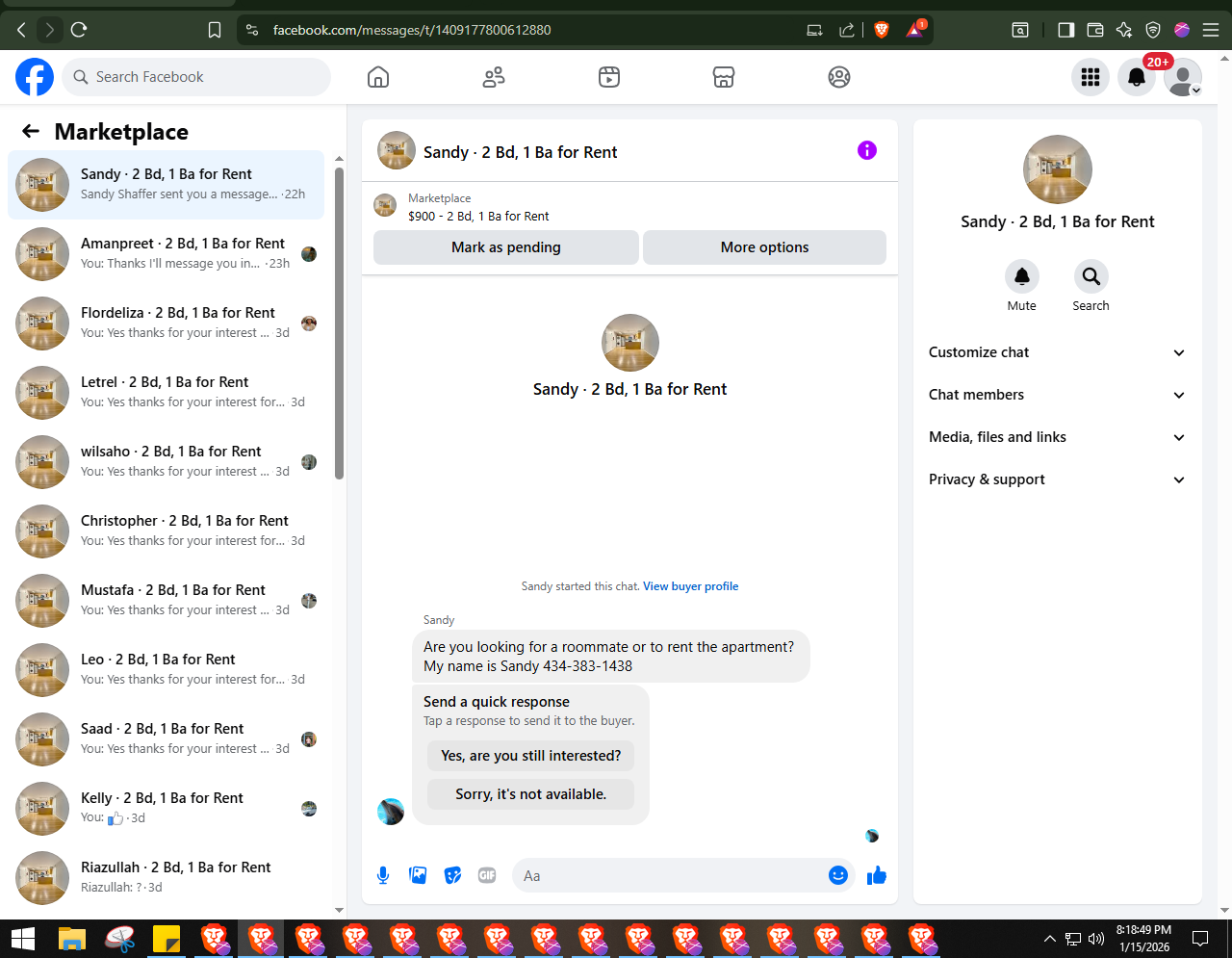Open Brave Shields lion icon in address bar
The height and width of the screenshot is (958, 1232).
point(882,30)
